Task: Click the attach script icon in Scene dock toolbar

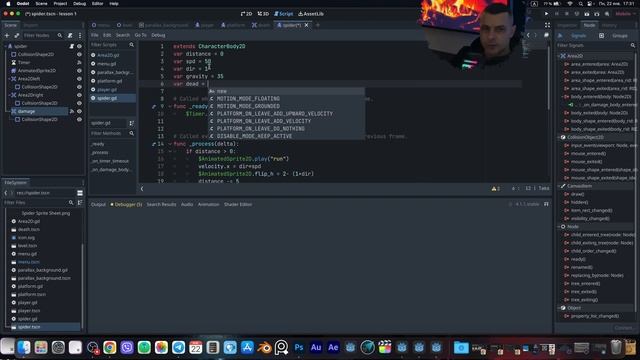Action: [70, 36]
